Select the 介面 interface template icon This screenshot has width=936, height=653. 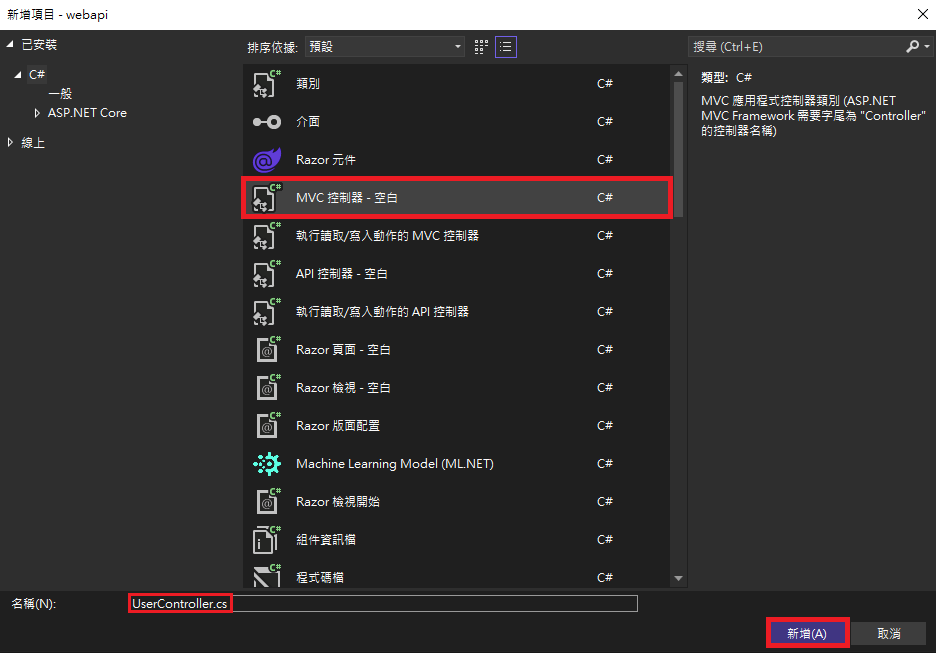click(266, 122)
